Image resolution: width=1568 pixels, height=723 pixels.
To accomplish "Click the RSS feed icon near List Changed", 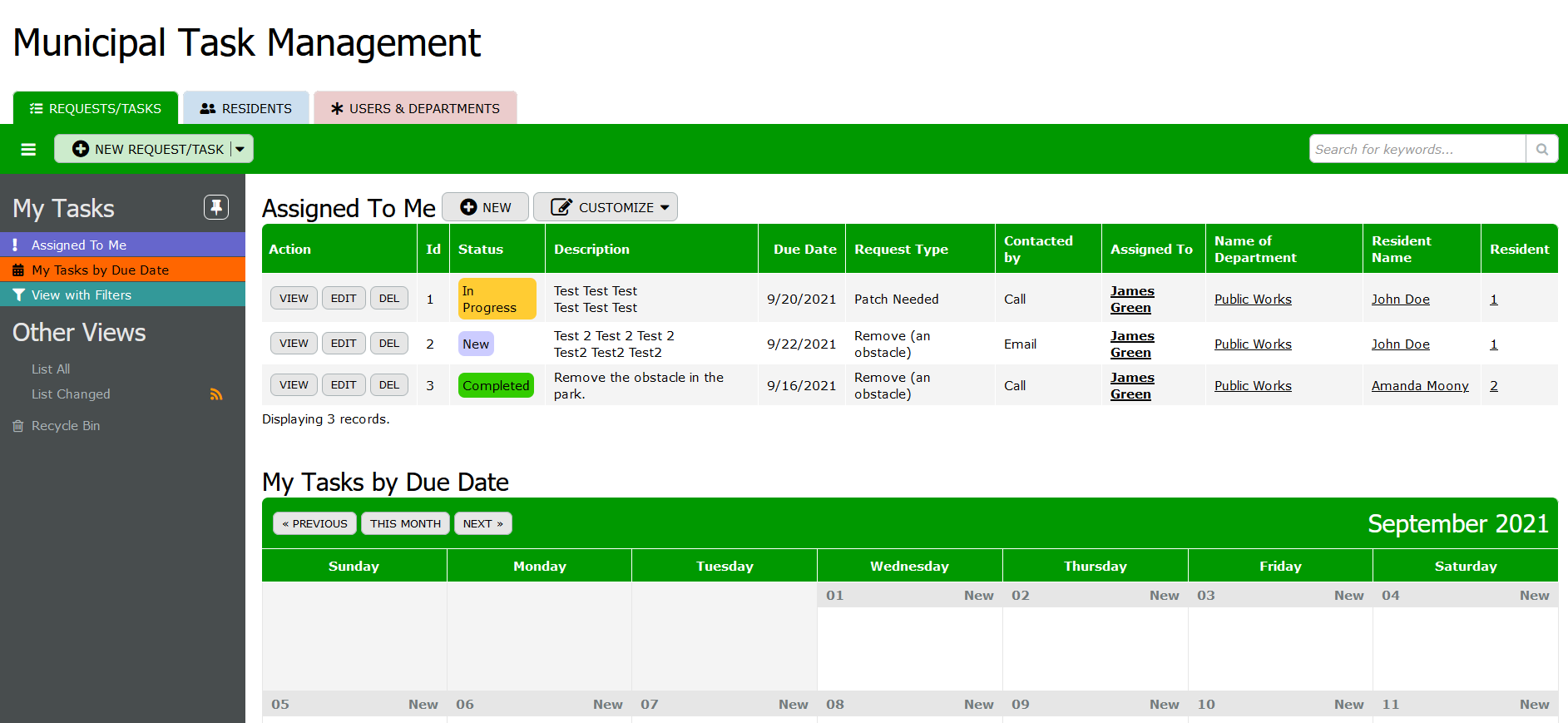I will 216,394.
